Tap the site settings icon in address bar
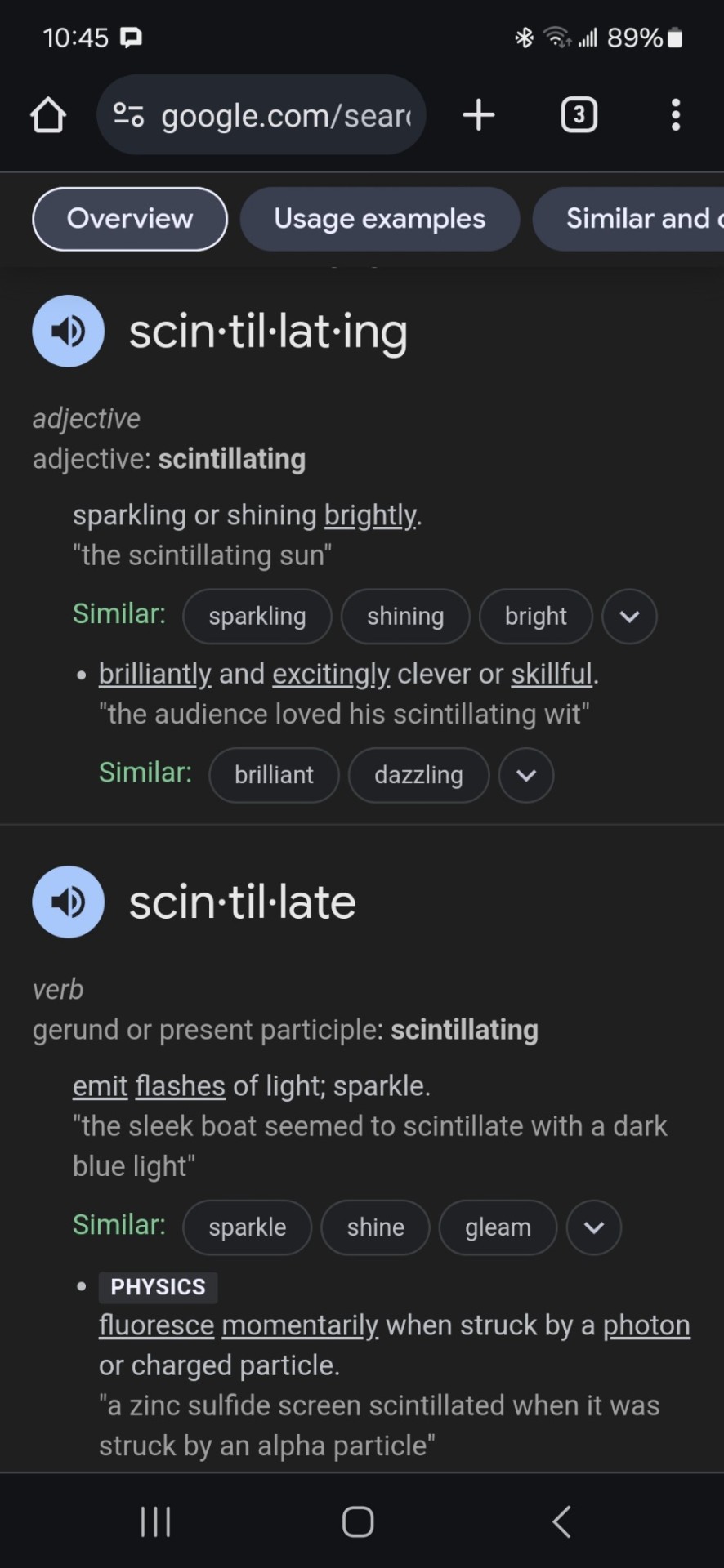The image size is (724, 1568). [x=128, y=115]
